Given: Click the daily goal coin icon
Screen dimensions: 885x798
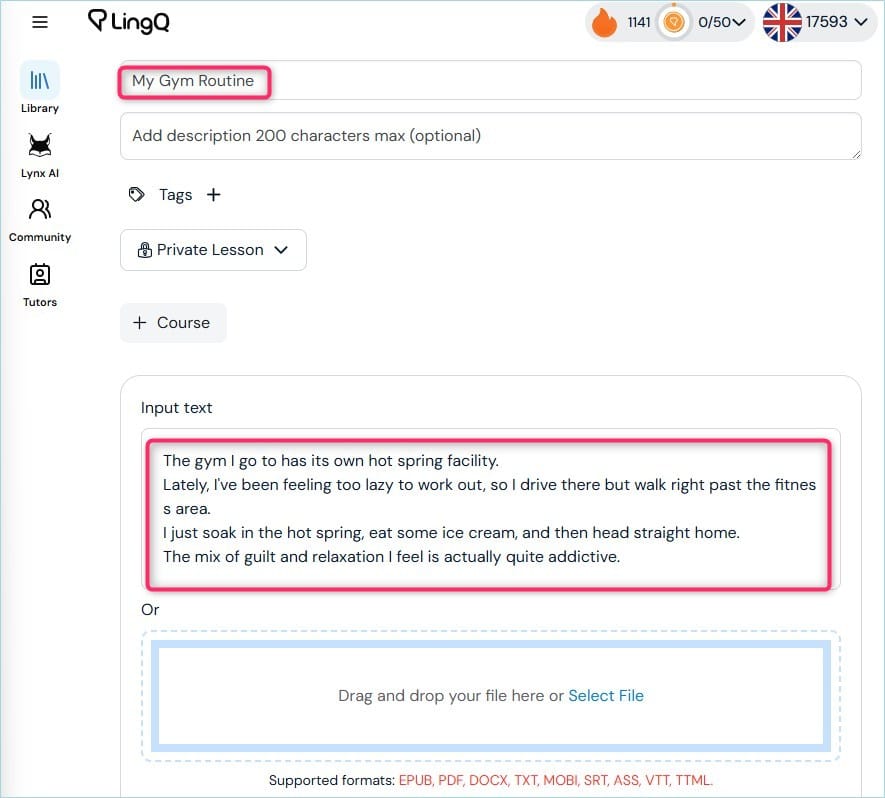Looking at the screenshot, I should click(674, 23).
